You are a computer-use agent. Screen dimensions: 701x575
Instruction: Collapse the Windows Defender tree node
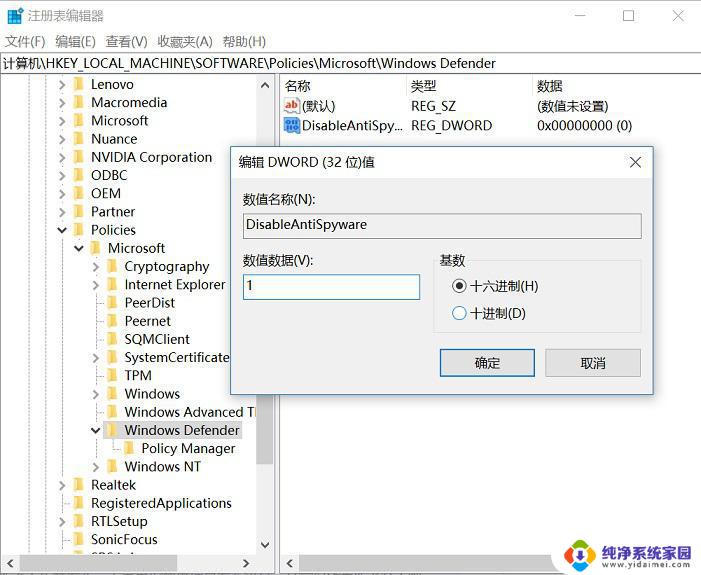point(96,431)
